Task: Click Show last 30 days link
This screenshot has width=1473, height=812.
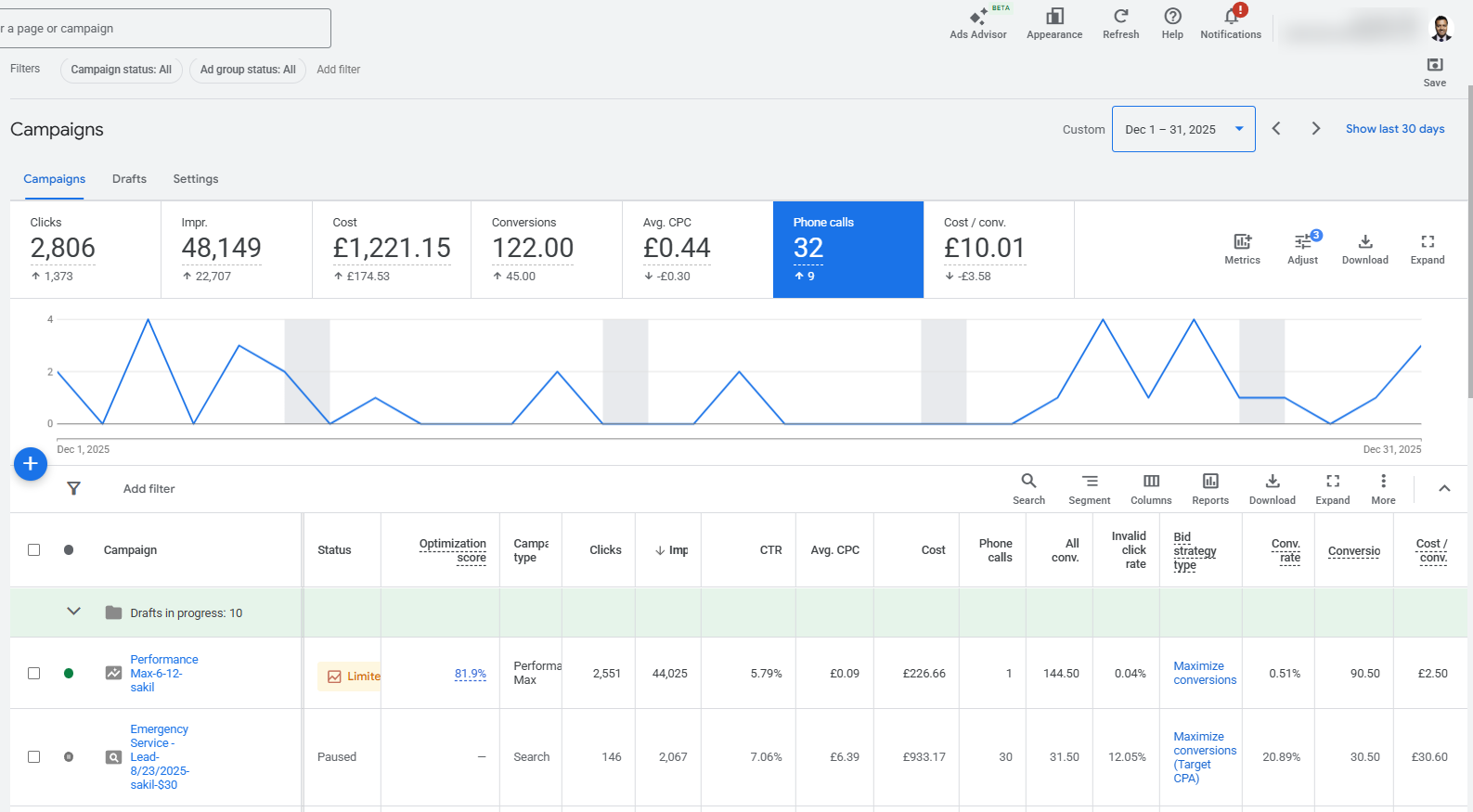Action: click(x=1395, y=129)
